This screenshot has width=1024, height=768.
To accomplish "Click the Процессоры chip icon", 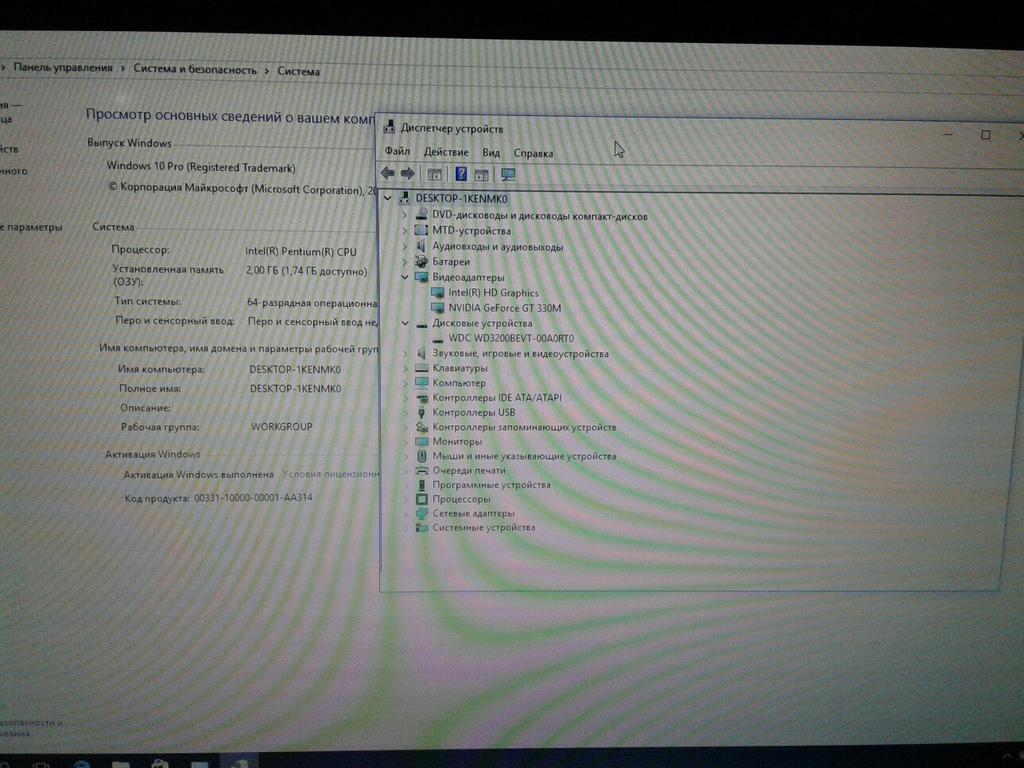I will [421, 499].
